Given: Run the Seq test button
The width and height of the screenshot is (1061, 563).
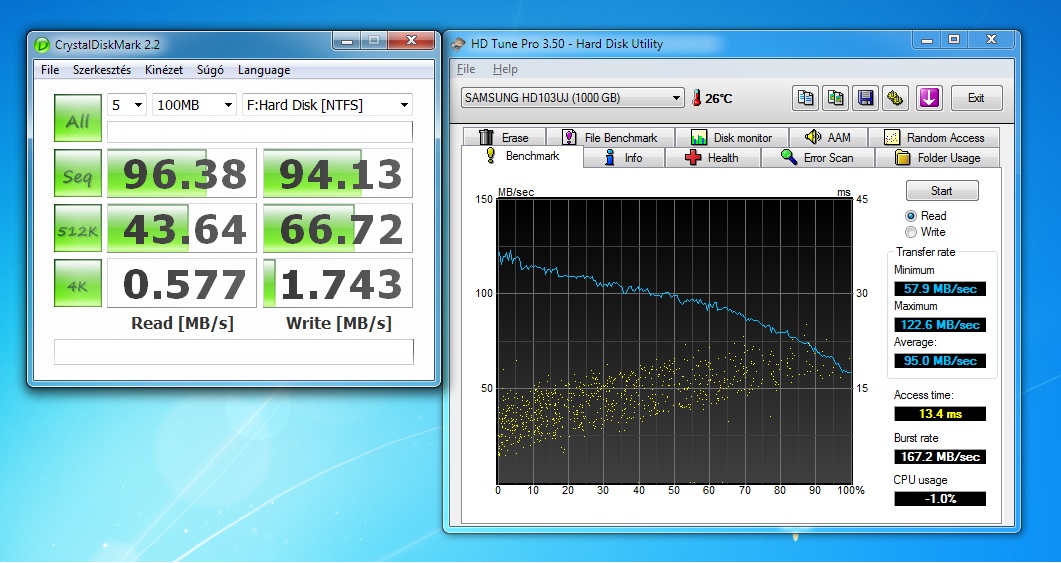Looking at the screenshot, I should (78, 174).
